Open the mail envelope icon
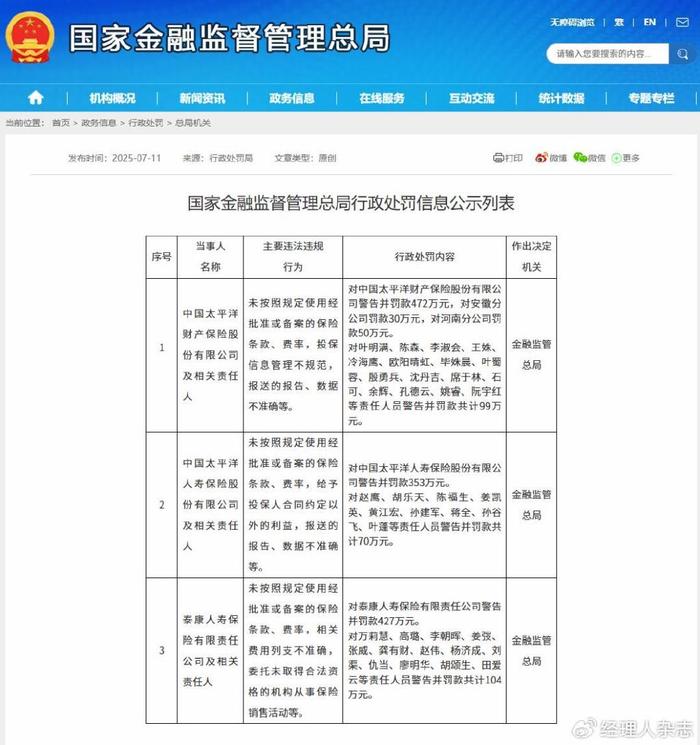The height and width of the screenshot is (745, 700). click(x=682, y=22)
